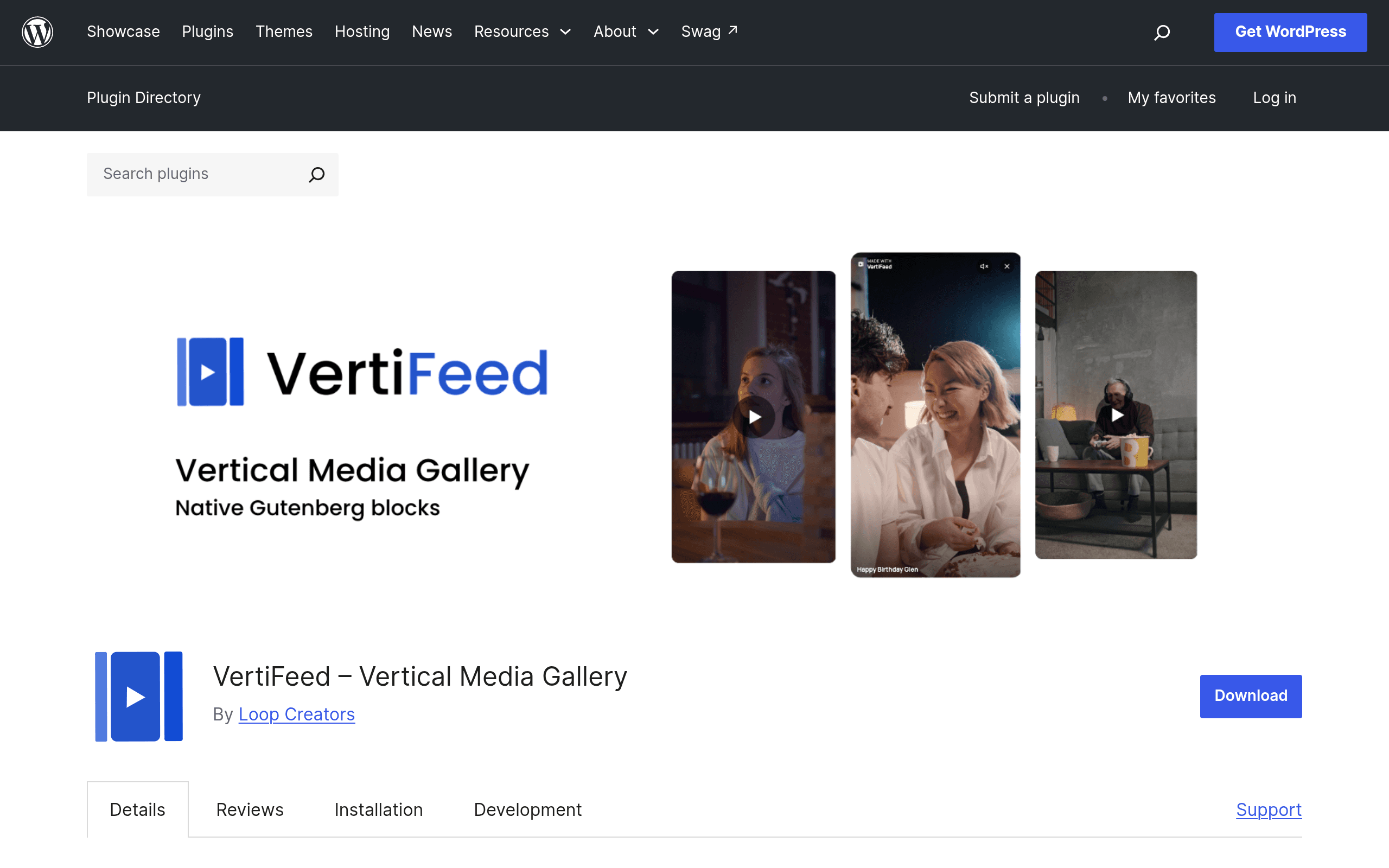Play the left video thumbnail in banner
This screenshot has height=868, width=1389.
point(754,417)
